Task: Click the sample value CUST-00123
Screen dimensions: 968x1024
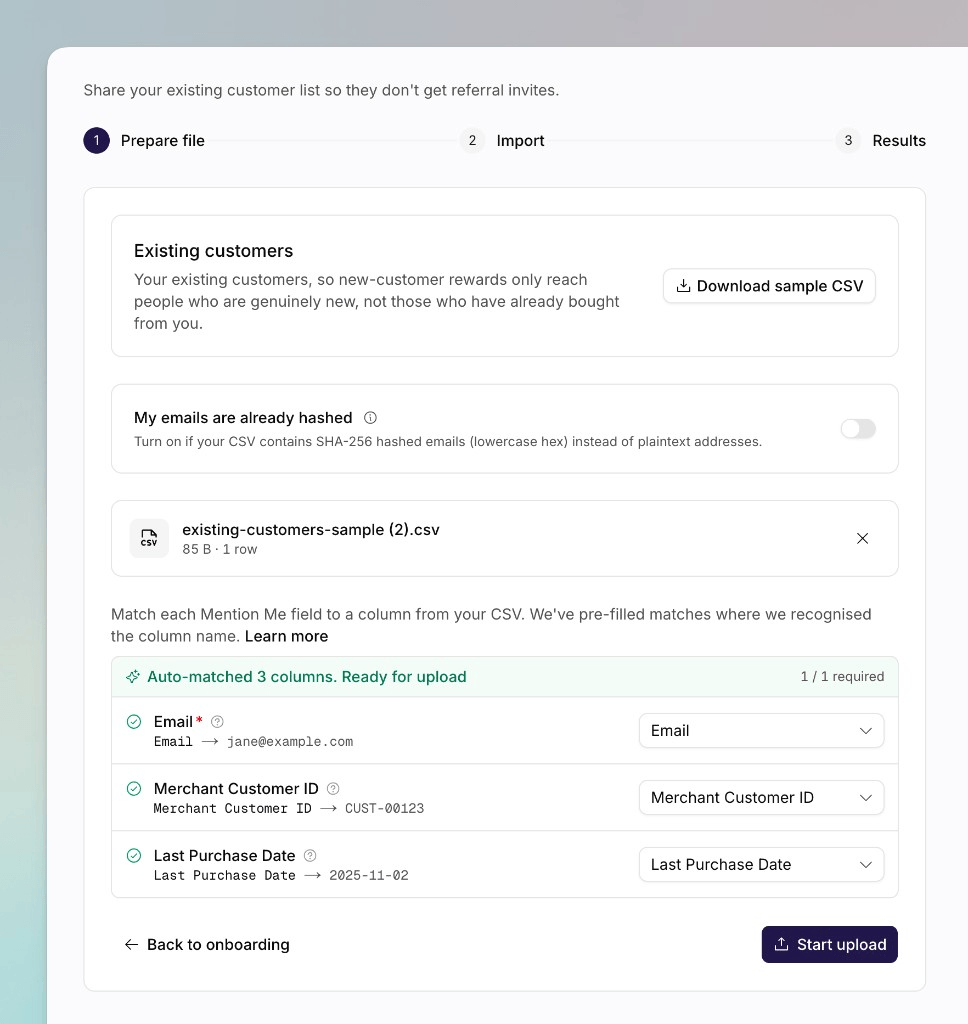Action: click(384, 808)
